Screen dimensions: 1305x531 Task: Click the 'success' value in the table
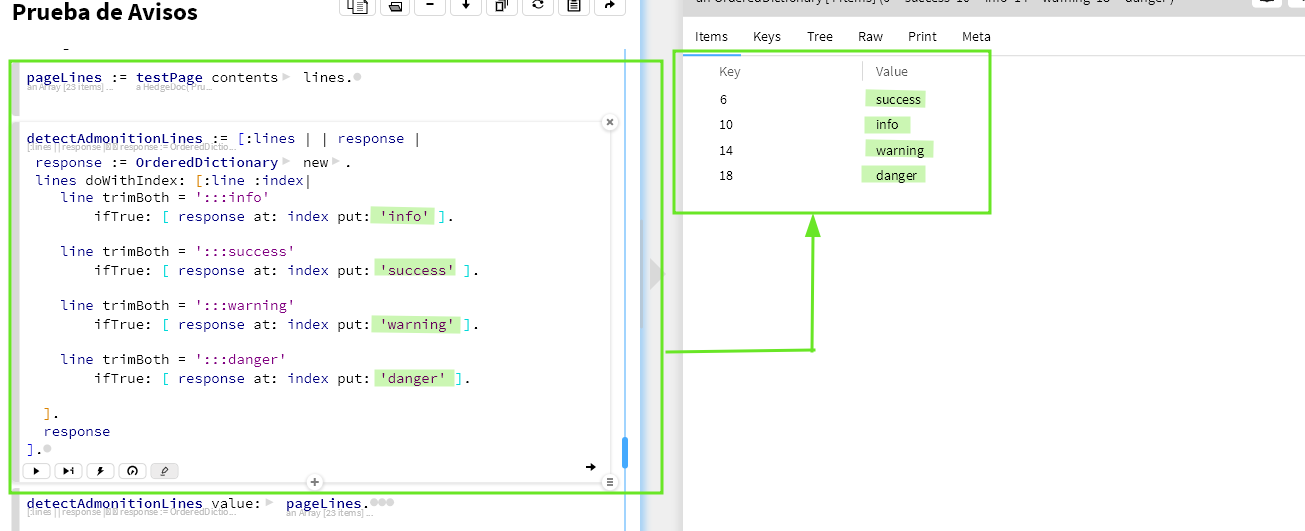click(897, 99)
